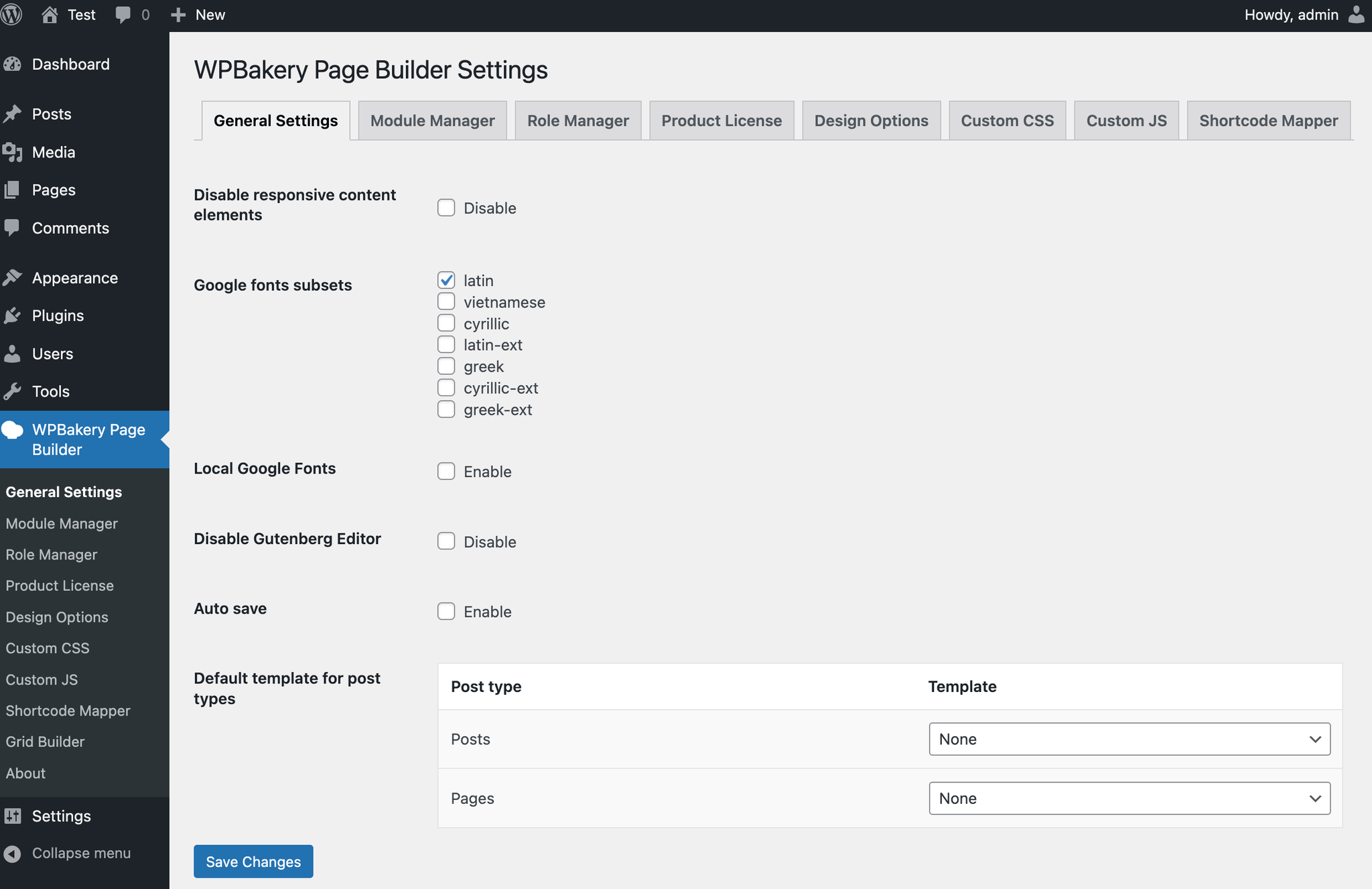Click the WordPress logo icon
Screen dimensions: 1372x889
point(11,15)
